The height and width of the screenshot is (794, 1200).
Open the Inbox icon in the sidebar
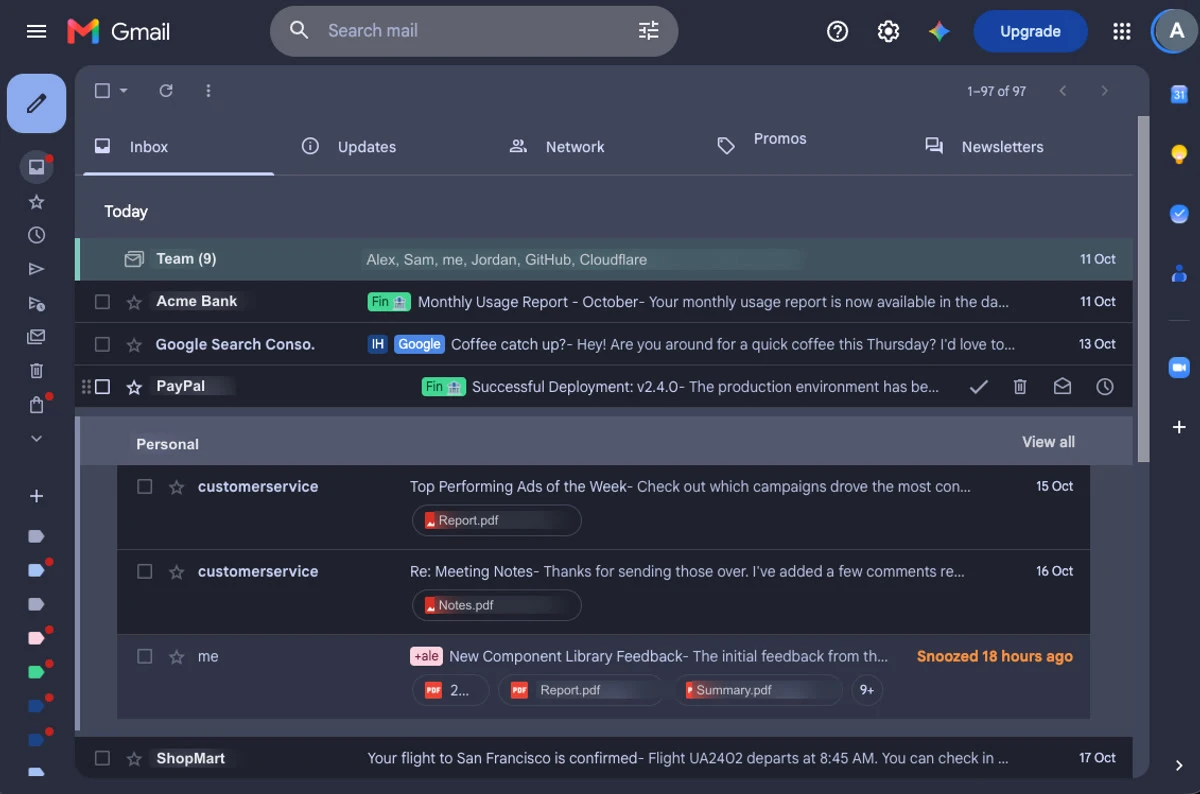point(37,167)
